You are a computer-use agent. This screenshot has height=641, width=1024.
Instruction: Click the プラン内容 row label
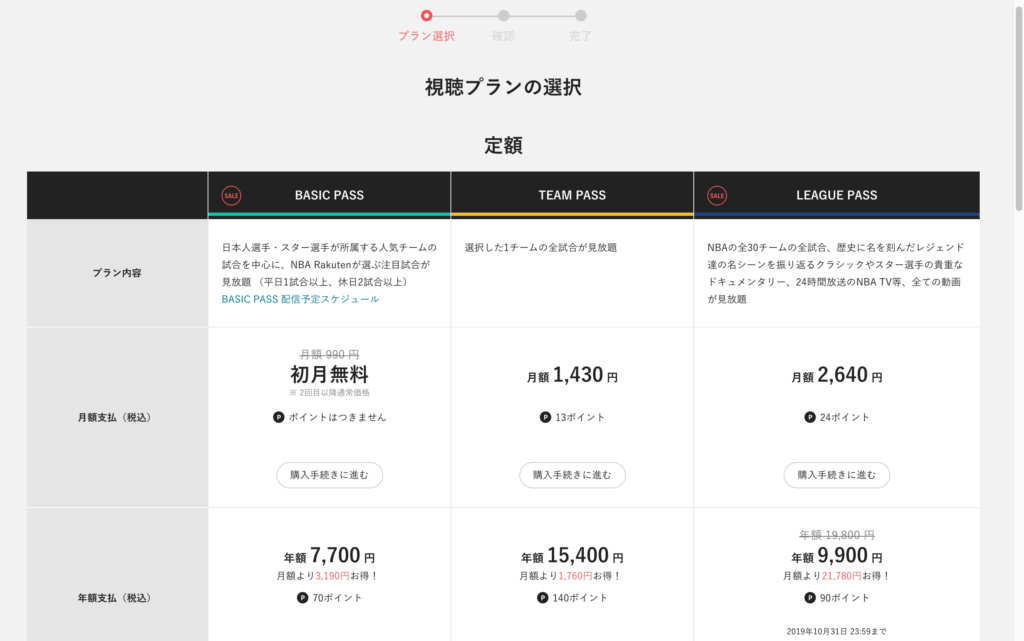pyautogui.click(x=117, y=273)
